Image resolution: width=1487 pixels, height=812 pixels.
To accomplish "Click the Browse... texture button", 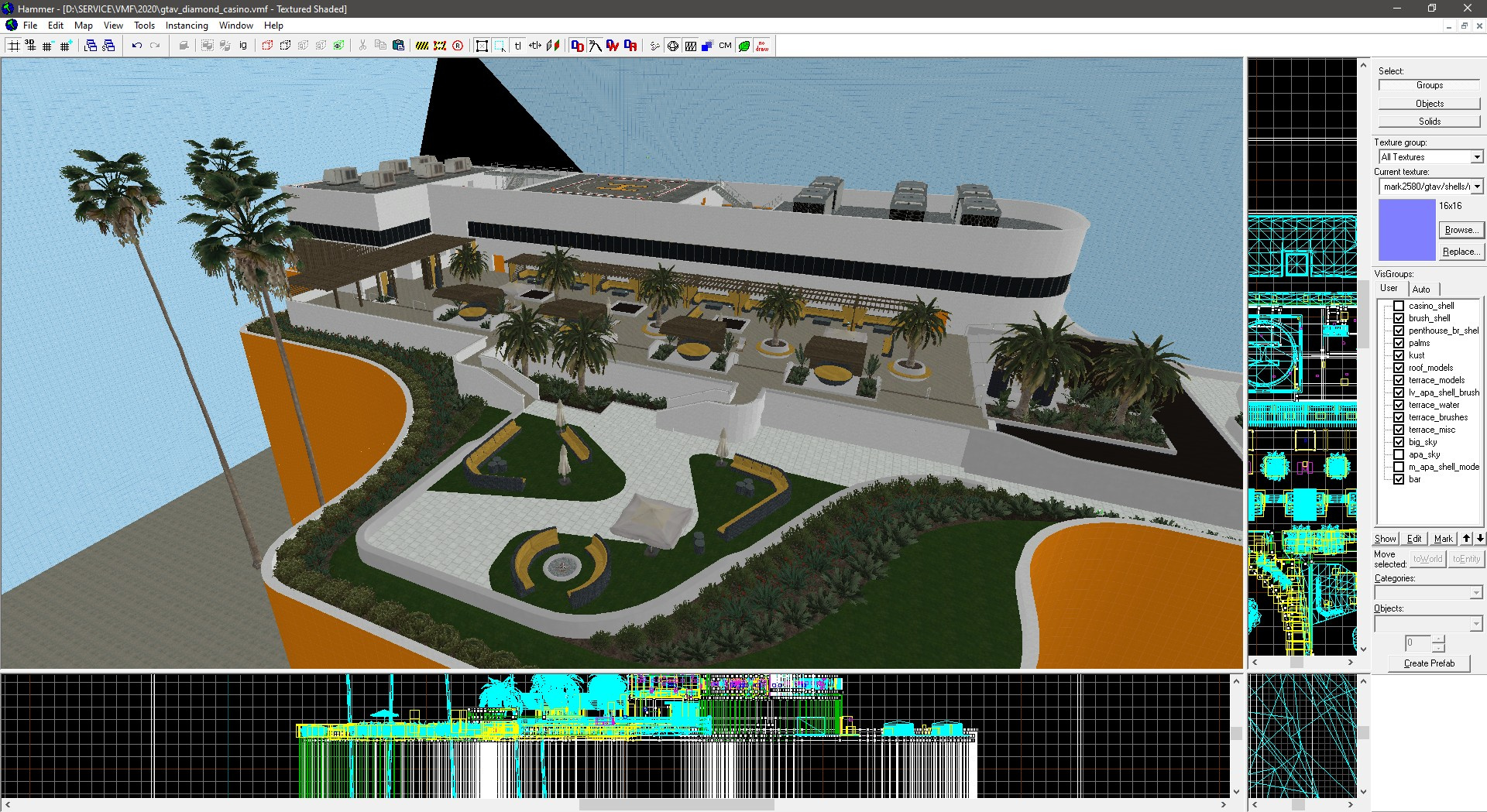I will [x=1460, y=230].
